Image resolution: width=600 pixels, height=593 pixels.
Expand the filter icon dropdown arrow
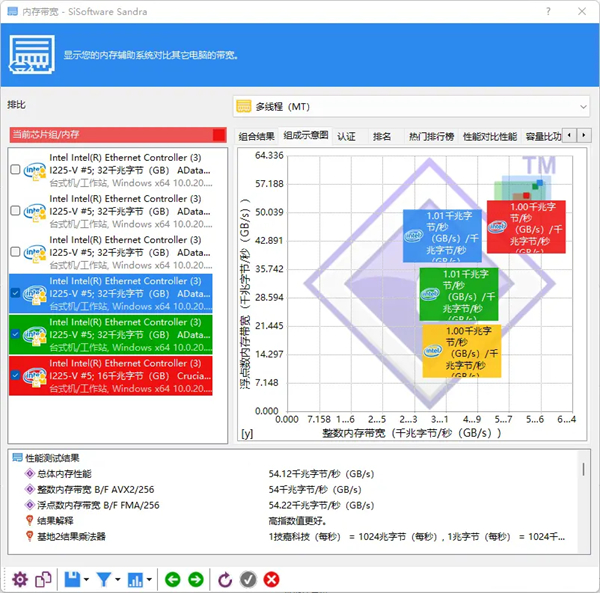pyautogui.click(x=117, y=580)
